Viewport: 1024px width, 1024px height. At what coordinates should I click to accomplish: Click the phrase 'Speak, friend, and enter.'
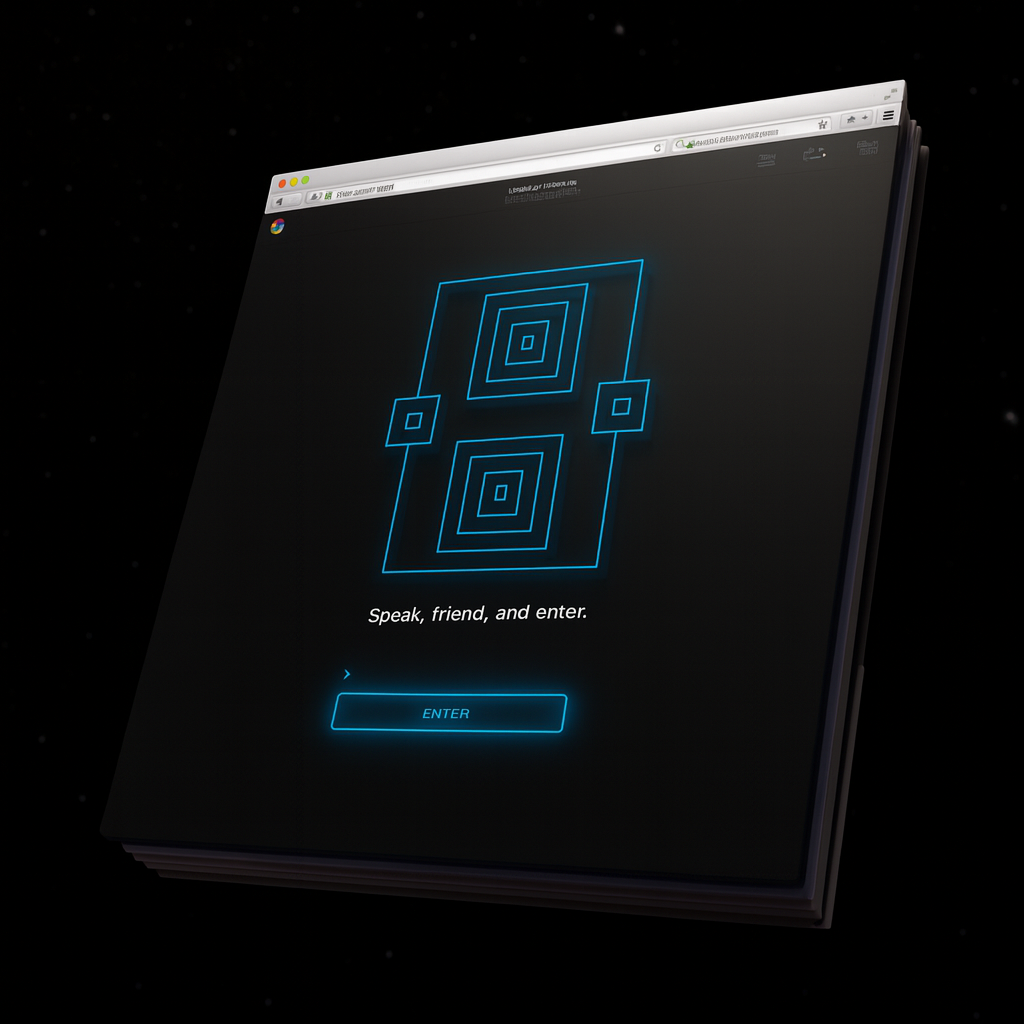[477, 611]
